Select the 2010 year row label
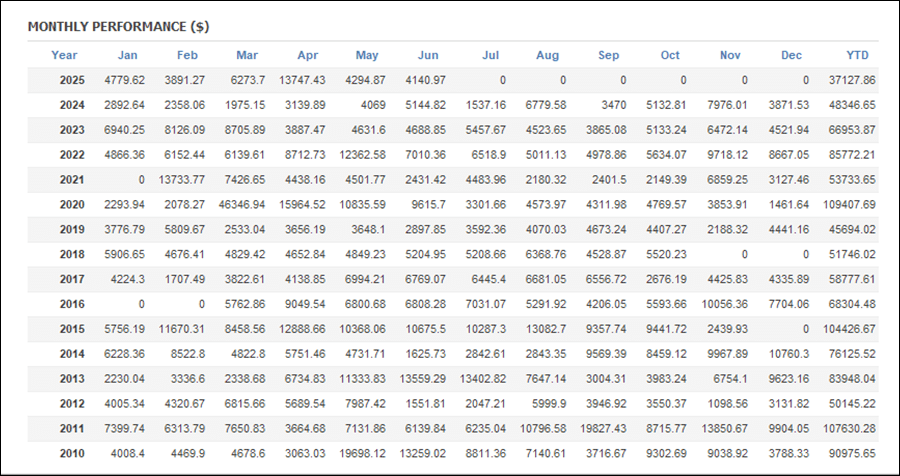The width and height of the screenshot is (900, 476). [72, 454]
